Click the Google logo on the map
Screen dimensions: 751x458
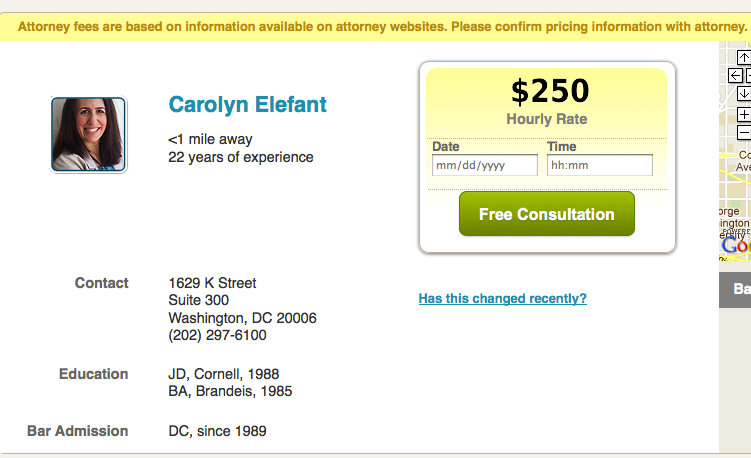(735, 245)
